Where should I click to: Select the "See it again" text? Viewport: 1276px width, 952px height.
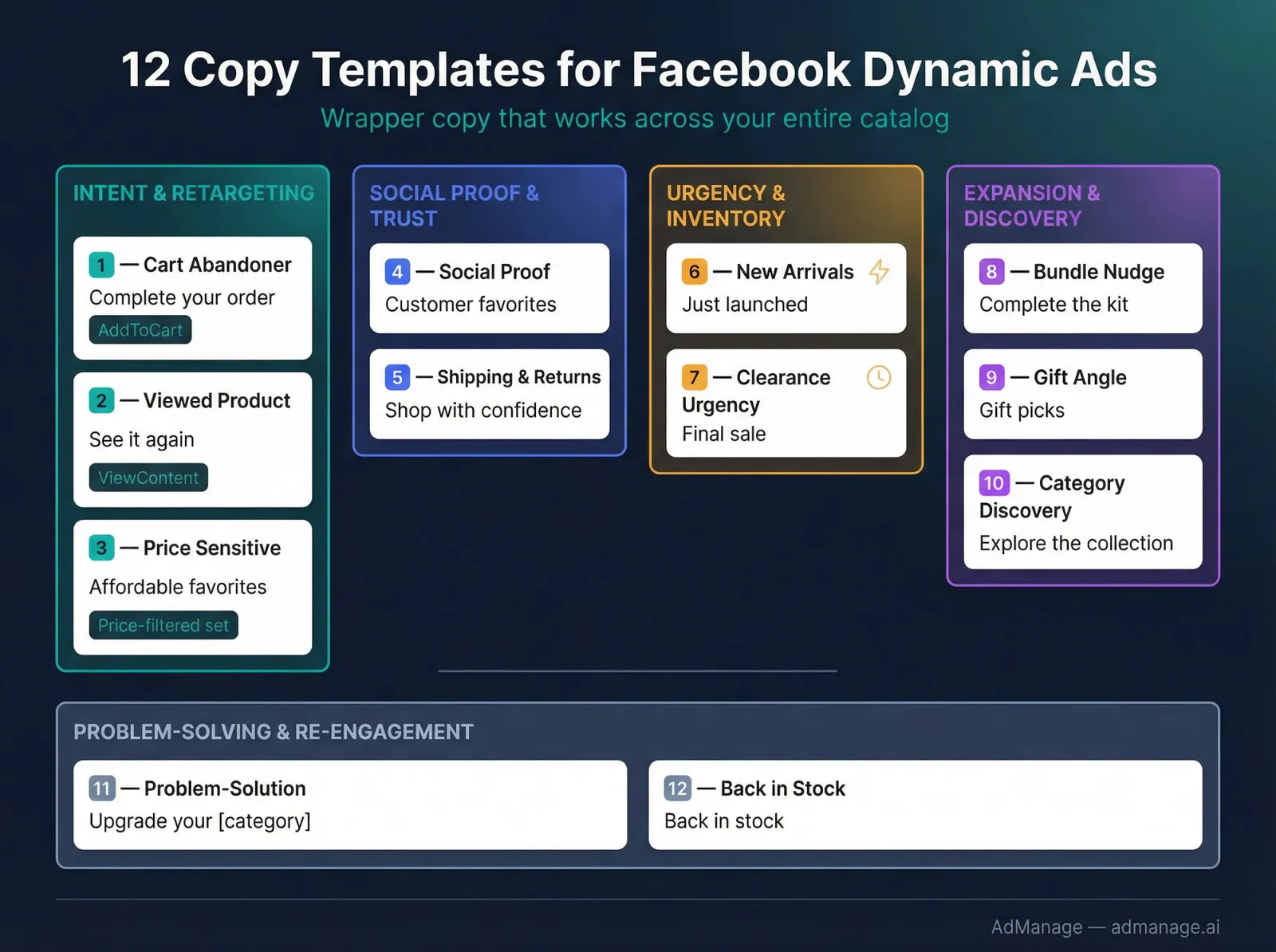142,439
